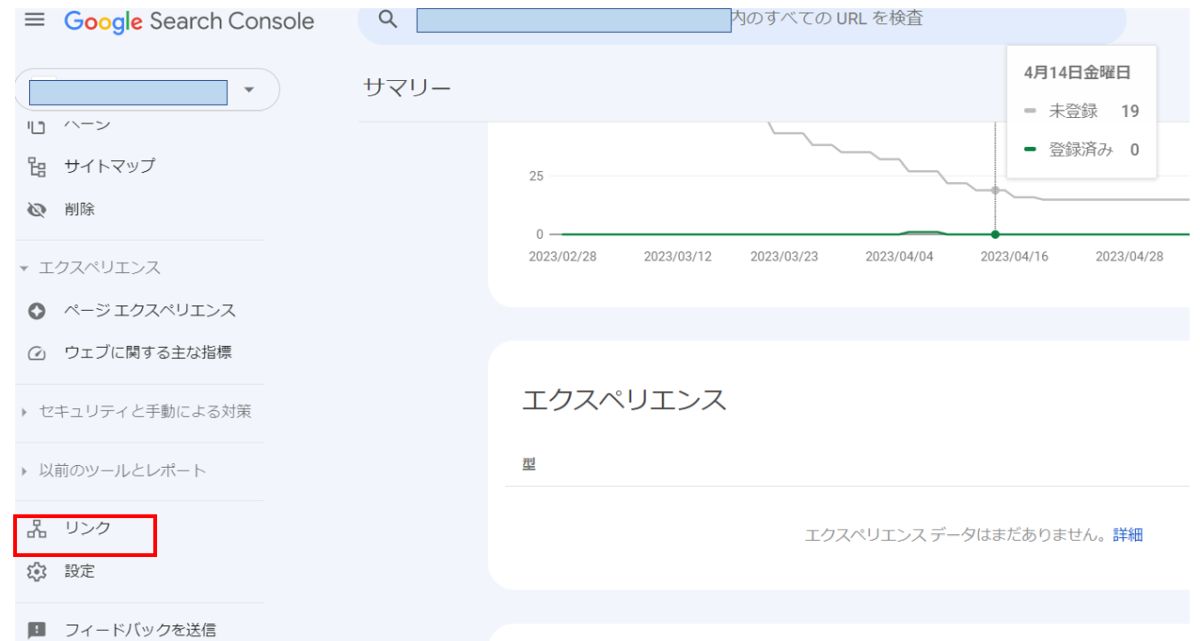The height and width of the screenshot is (641, 1200).
Task: Click the 削除 (removals) icon
Action: coord(36,209)
